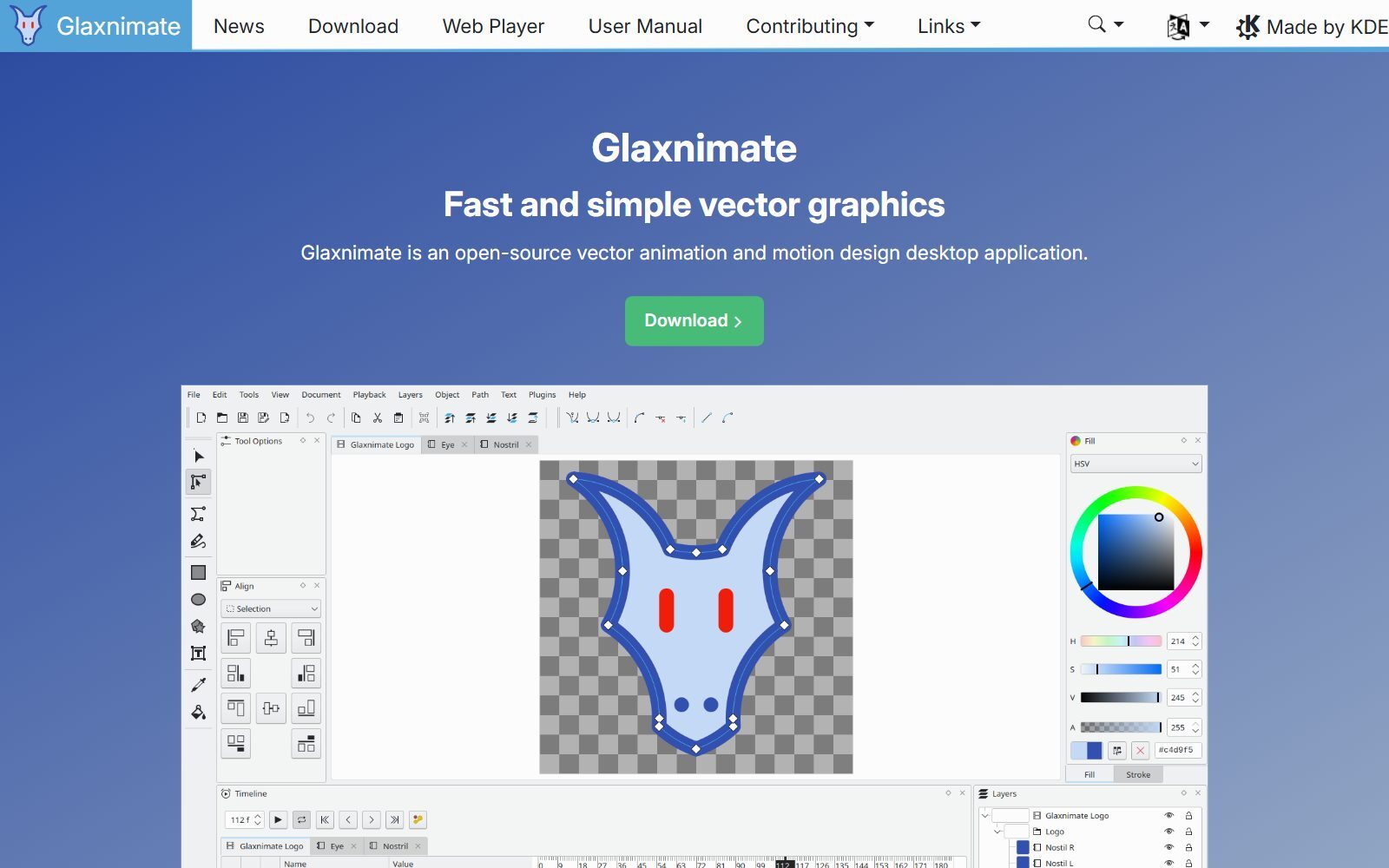
Task: Click the KDE gear logo
Action: click(1248, 27)
